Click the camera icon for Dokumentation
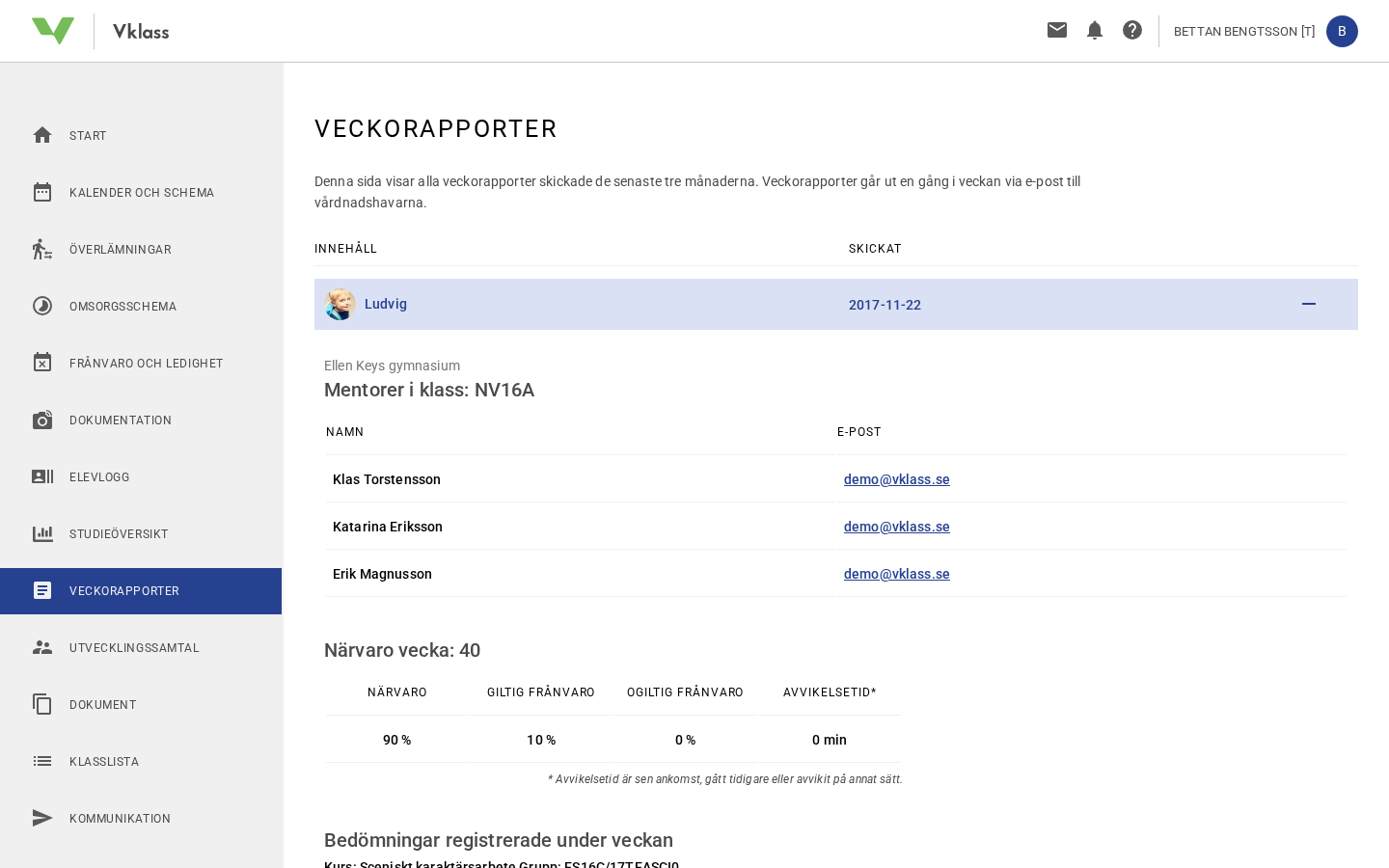This screenshot has height=868, width=1389. click(42, 420)
